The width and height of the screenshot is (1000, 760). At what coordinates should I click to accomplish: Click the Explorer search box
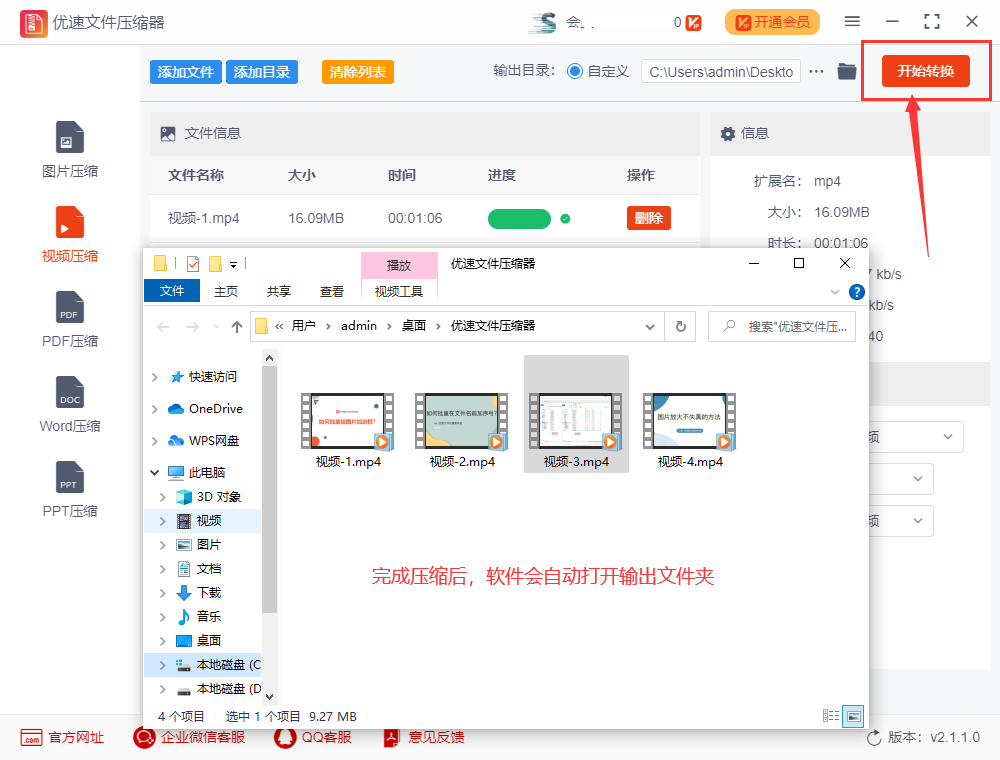(x=782, y=326)
